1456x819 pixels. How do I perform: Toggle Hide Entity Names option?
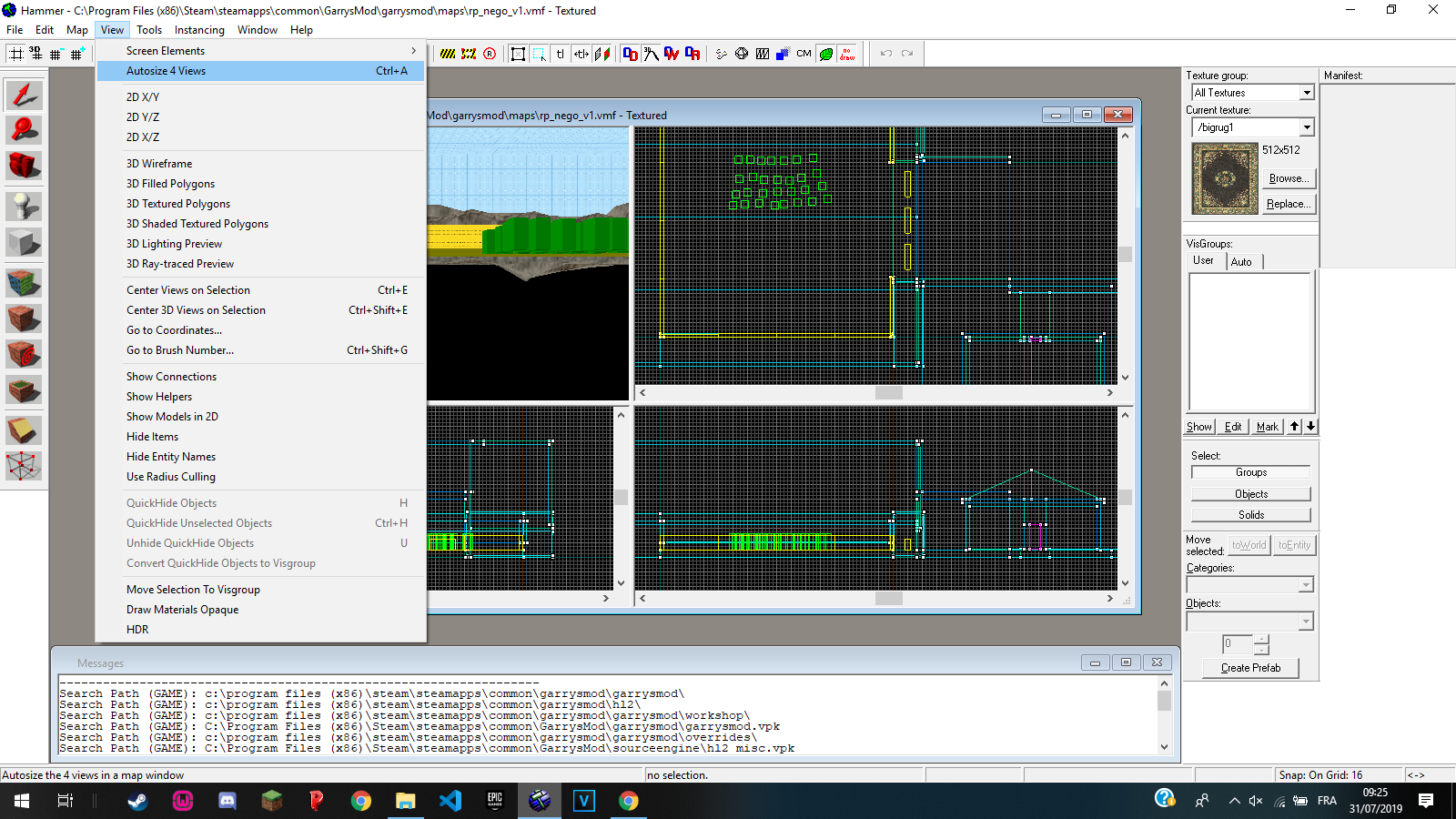[261, 457]
